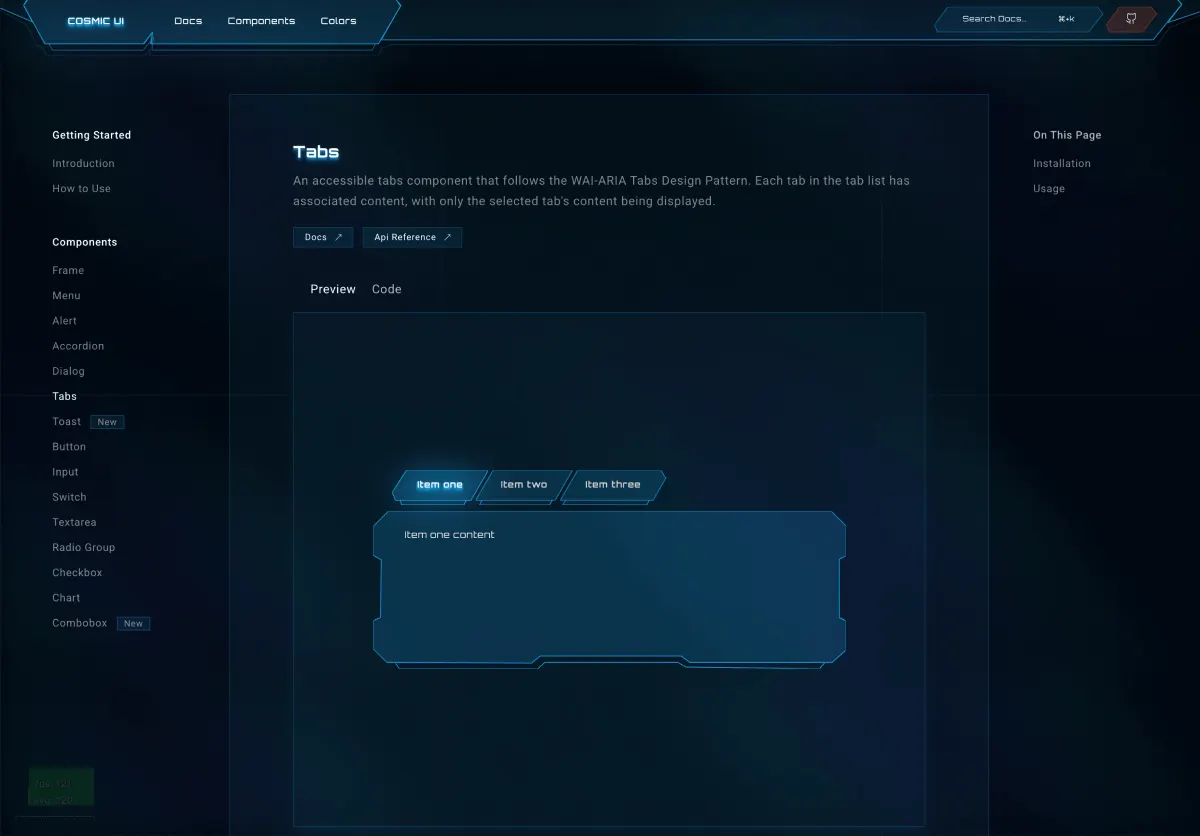Open the Toast component page
Viewport: 1200px width, 836px height.
pos(67,422)
